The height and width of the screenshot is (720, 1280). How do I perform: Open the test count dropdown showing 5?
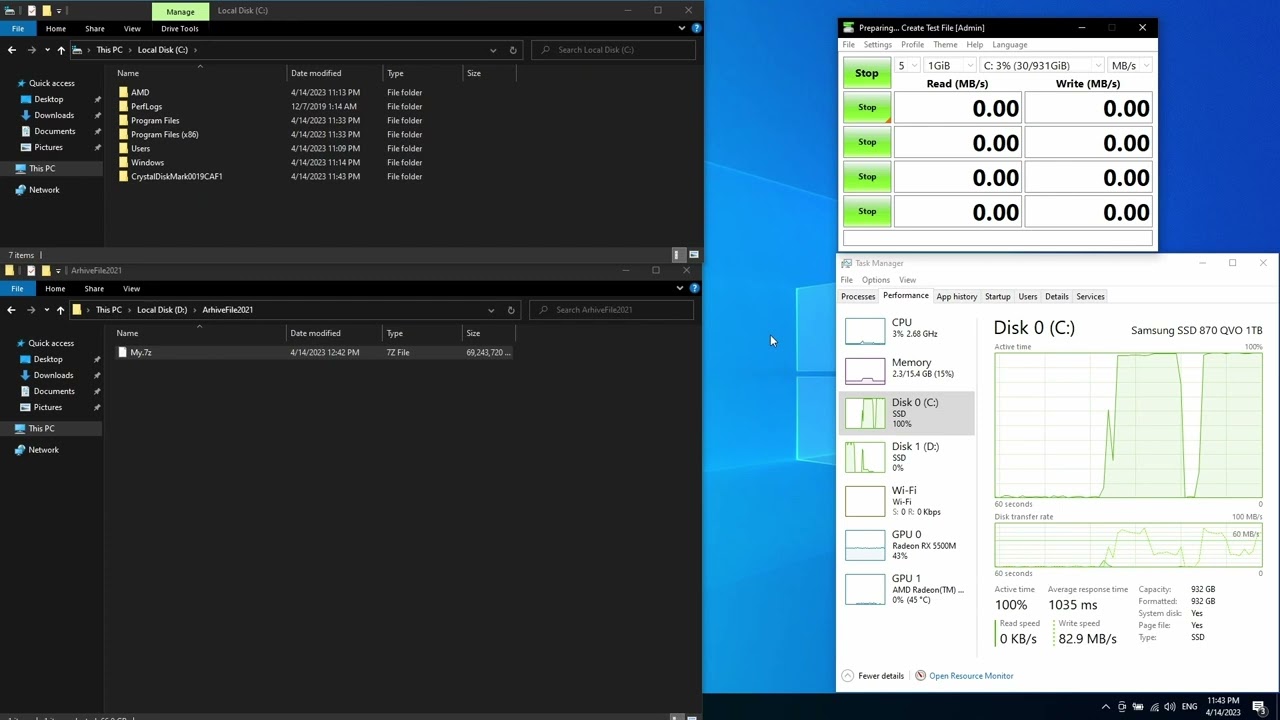[906, 66]
